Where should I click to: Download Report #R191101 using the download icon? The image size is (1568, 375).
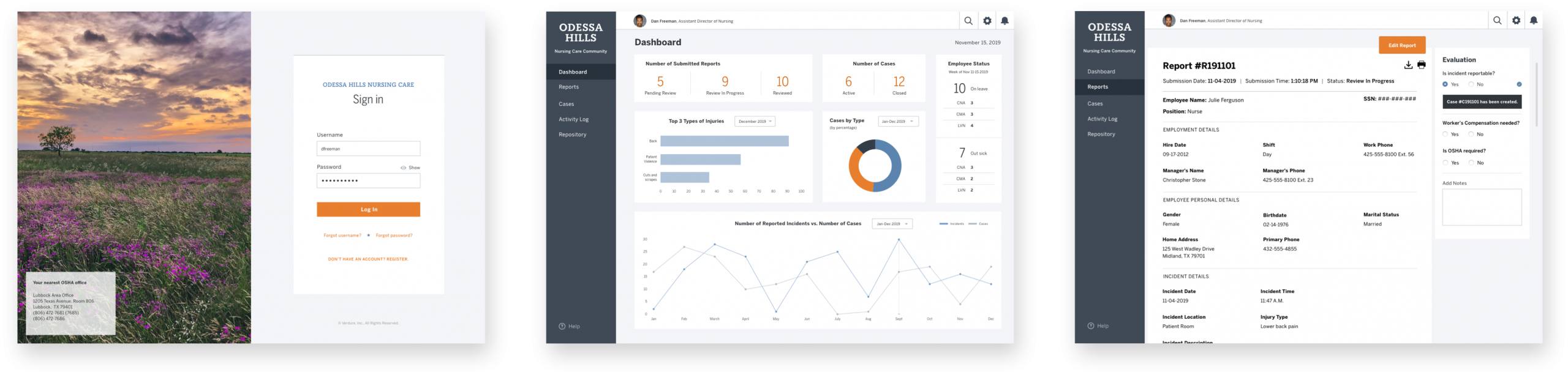click(1408, 65)
